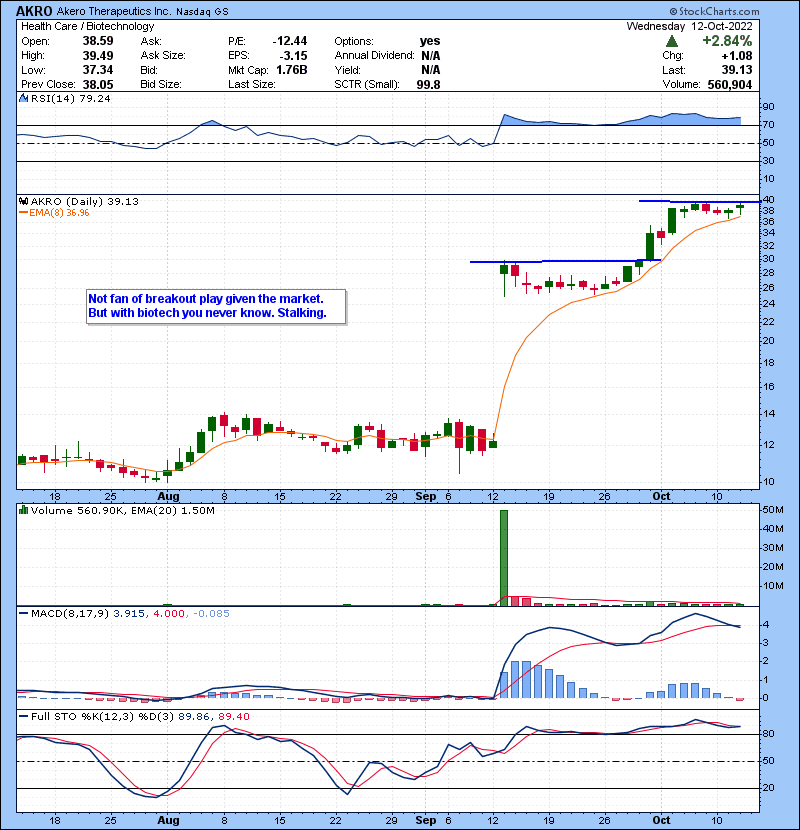800x830 pixels.
Task: Click the EMA(8) 36.96 legend text
Action: (59, 213)
